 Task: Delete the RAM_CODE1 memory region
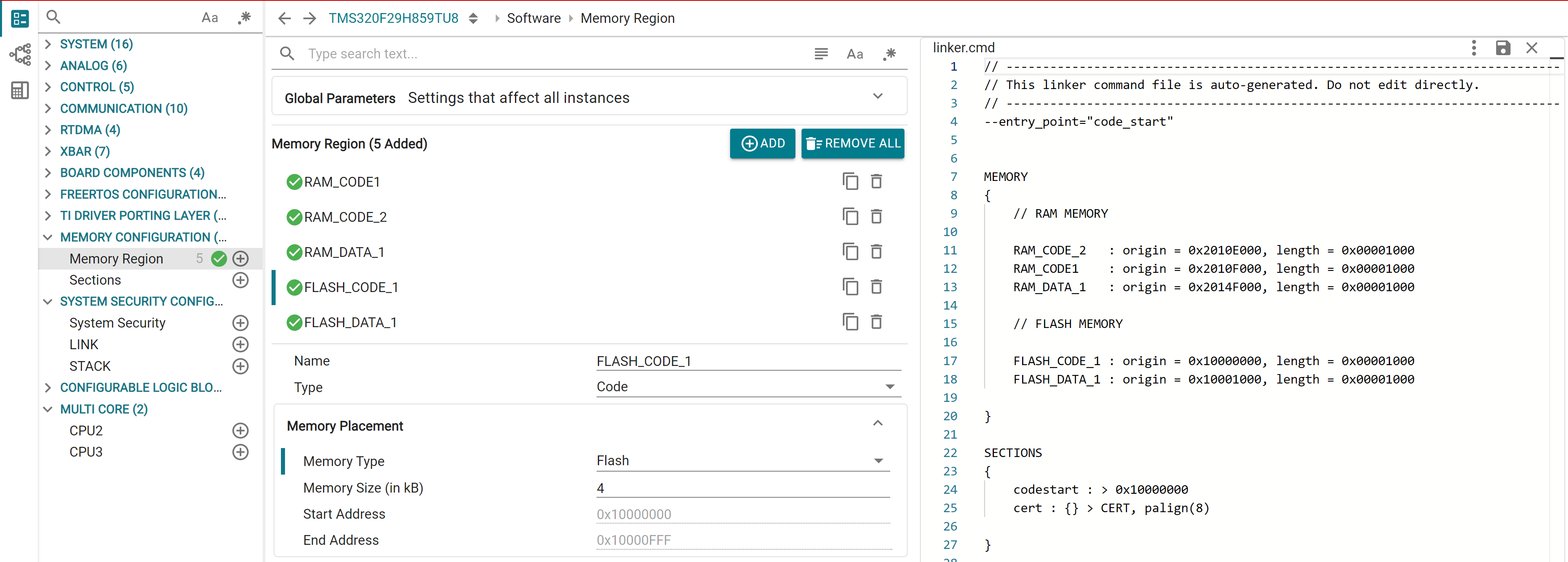876,181
